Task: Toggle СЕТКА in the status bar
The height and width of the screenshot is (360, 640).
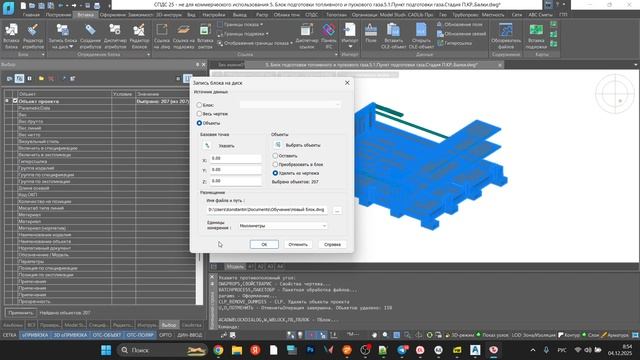Action: 9,335
